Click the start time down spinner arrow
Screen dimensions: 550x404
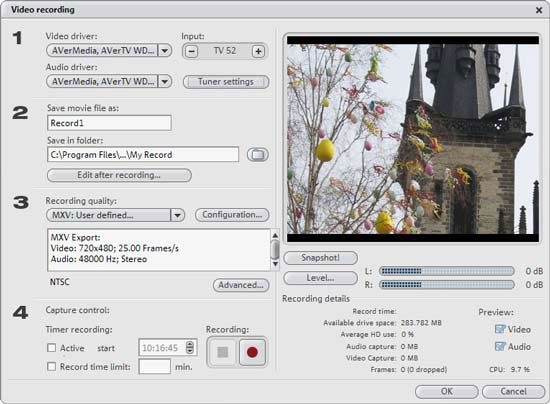point(190,351)
